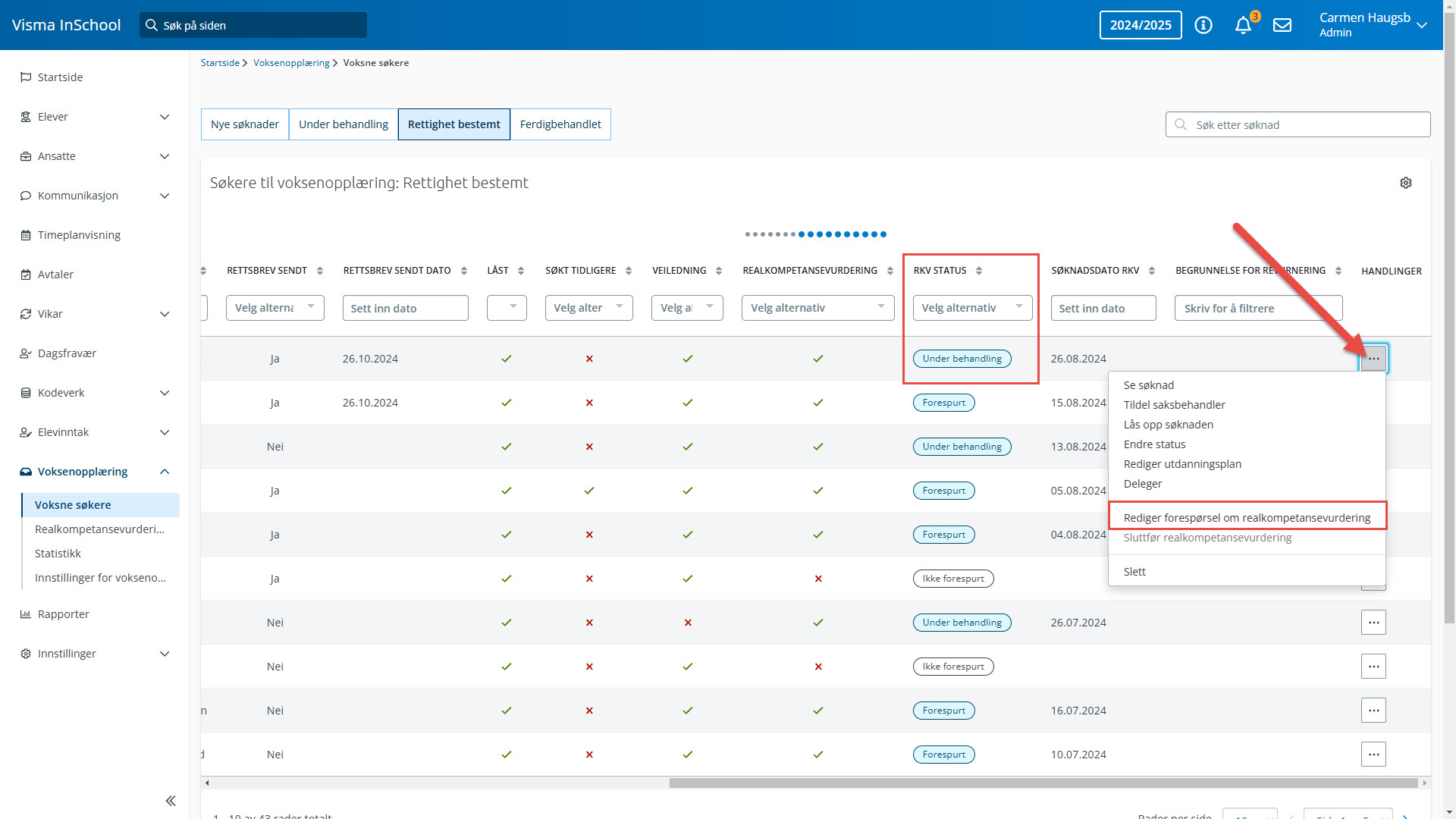Expand the Elever sidebar section

pyautogui.click(x=165, y=117)
